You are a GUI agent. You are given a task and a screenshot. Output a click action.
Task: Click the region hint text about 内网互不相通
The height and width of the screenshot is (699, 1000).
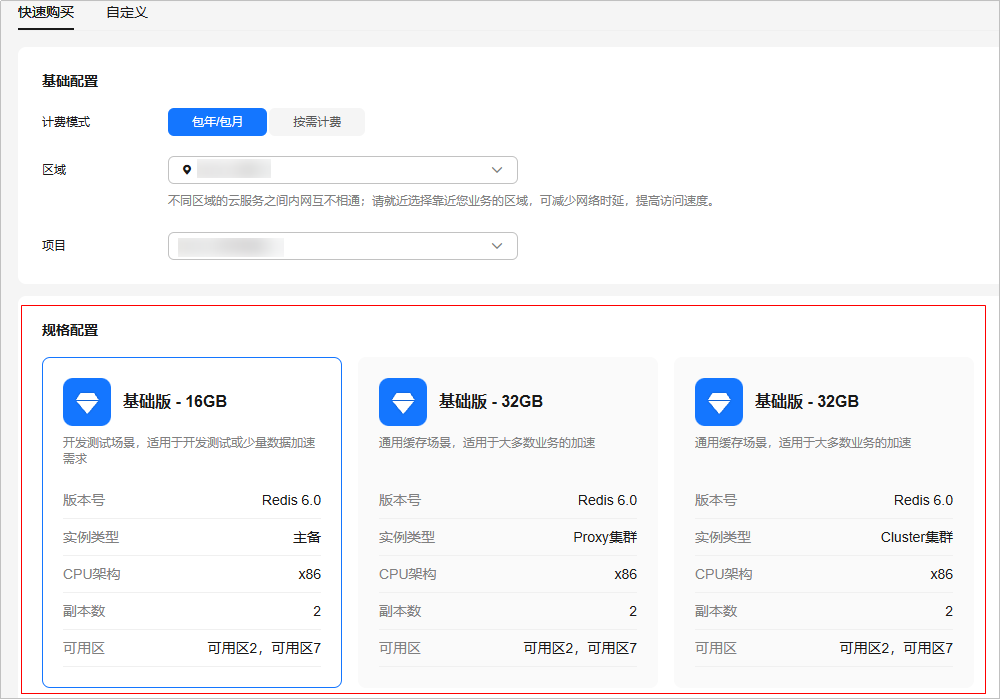[442, 201]
